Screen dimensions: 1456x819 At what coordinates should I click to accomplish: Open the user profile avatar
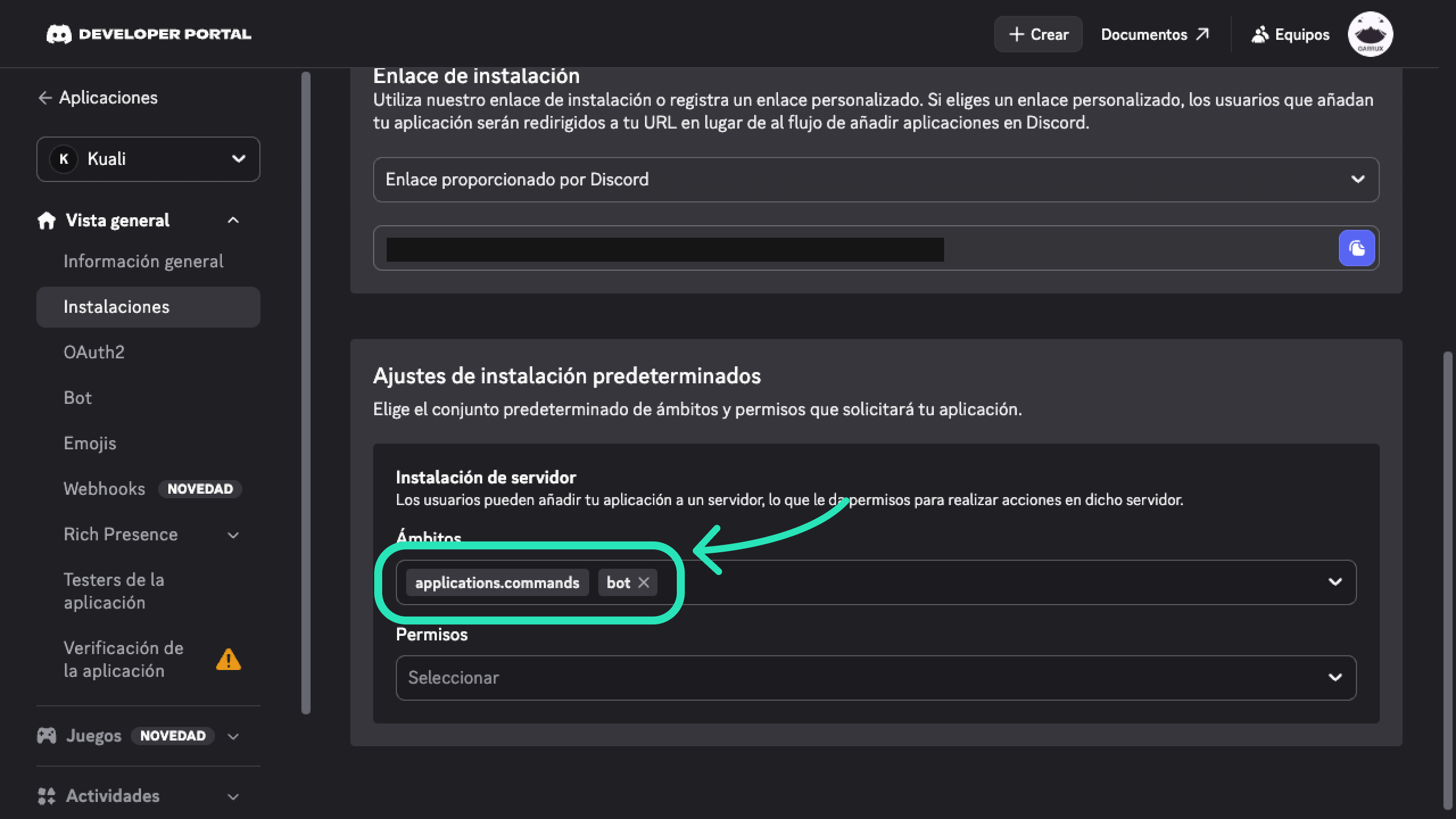click(1370, 34)
